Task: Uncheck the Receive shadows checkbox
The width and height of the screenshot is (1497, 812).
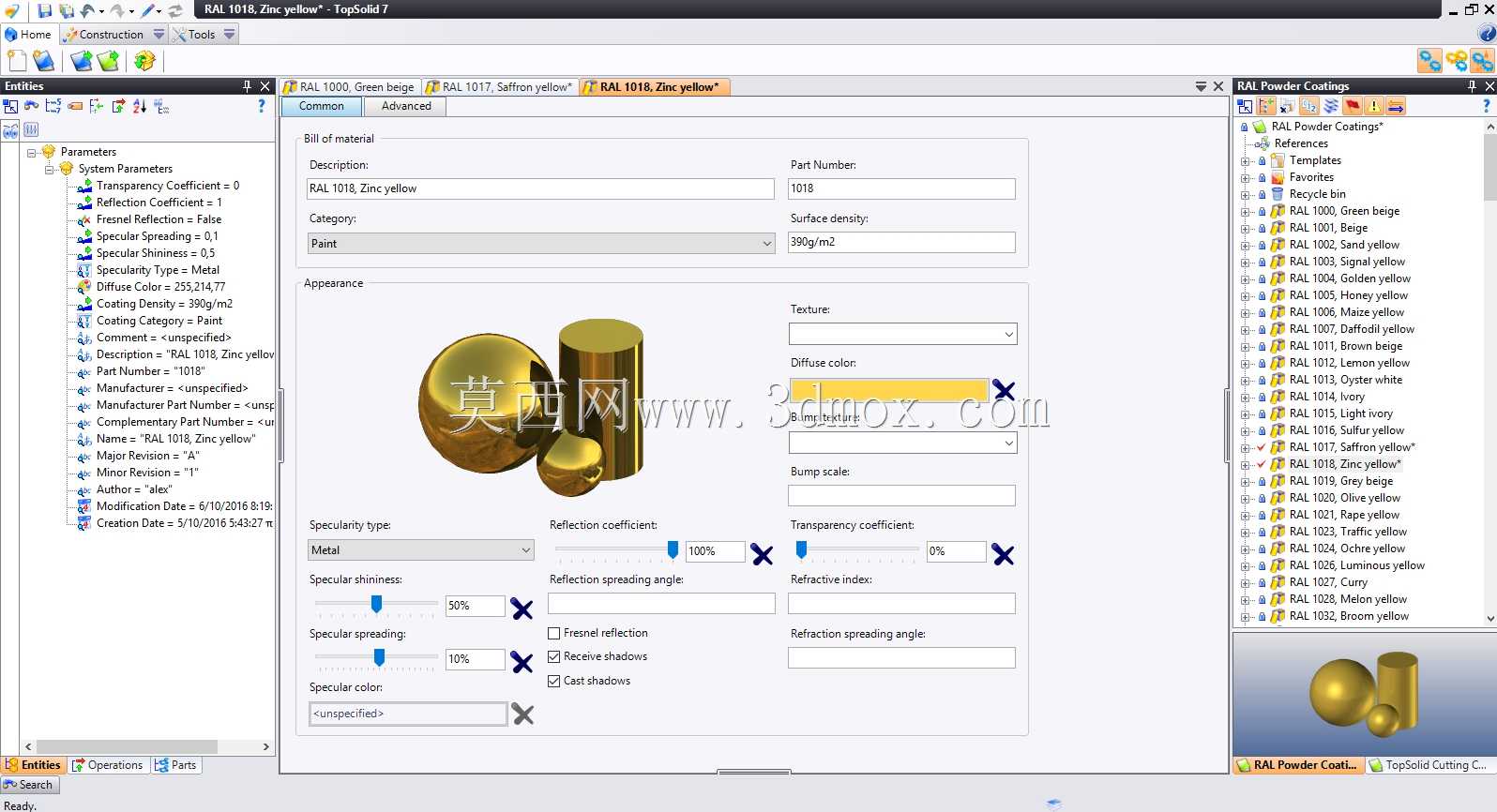Action: [x=554, y=656]
